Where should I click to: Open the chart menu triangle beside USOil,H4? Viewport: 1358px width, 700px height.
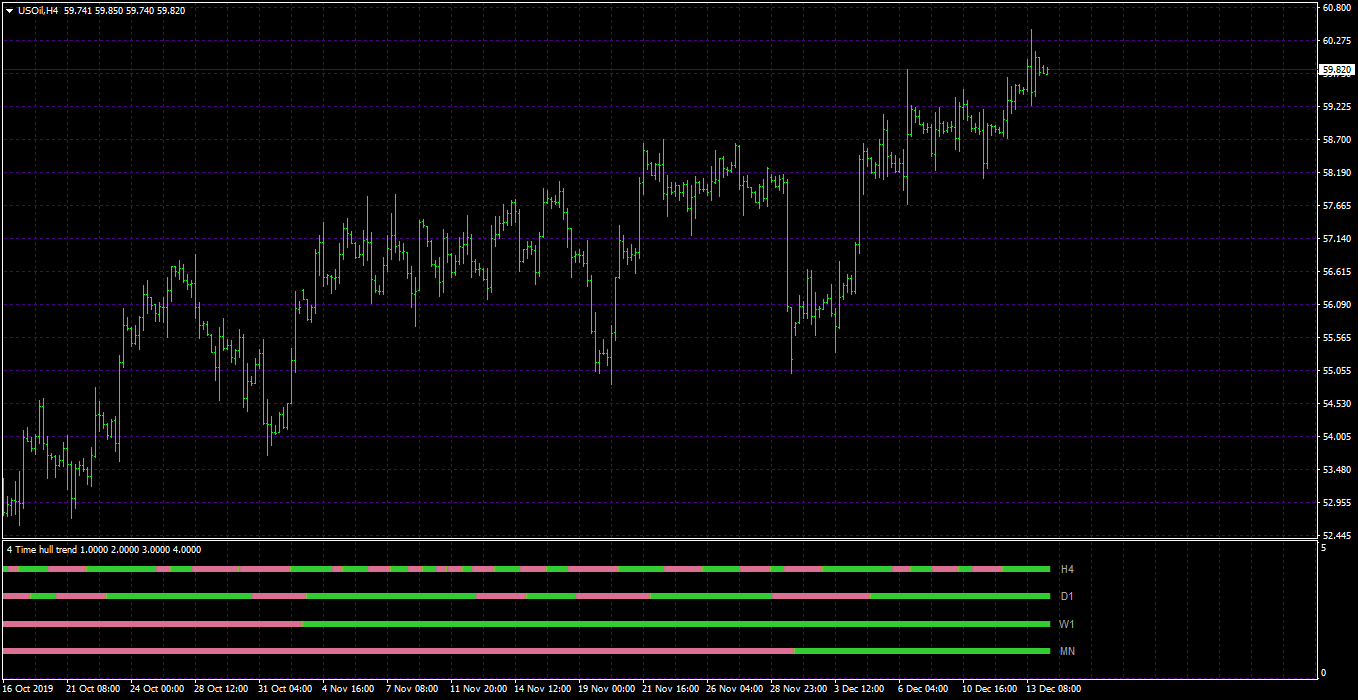(x=10, y=10)
